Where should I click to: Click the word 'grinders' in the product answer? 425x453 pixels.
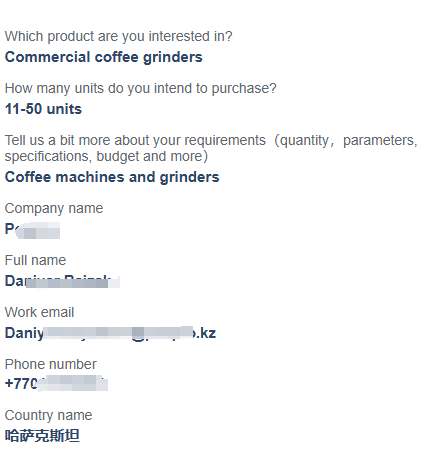[173, 57]
